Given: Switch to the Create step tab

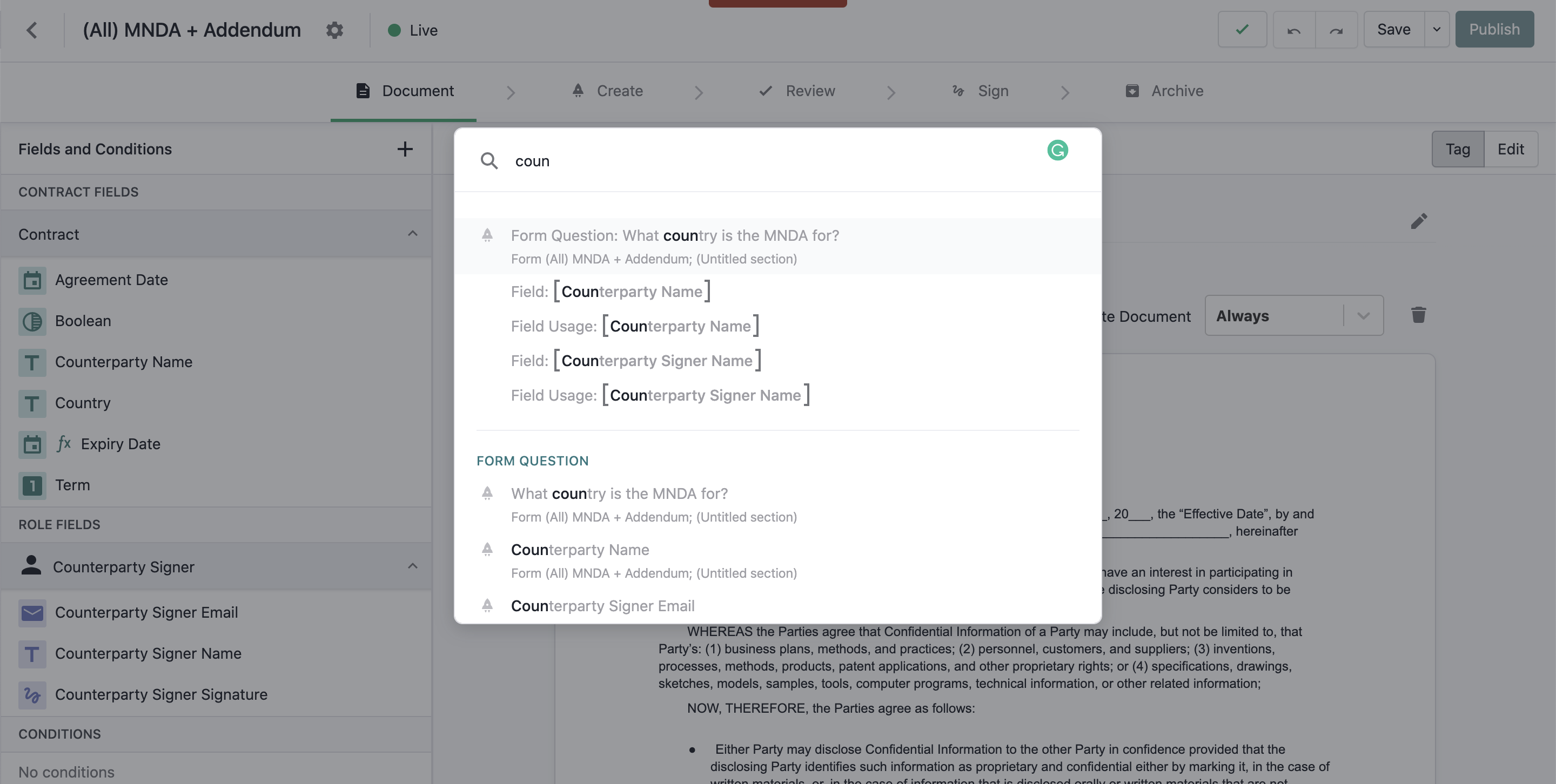Looking at the screenshot, I should 607,91.
